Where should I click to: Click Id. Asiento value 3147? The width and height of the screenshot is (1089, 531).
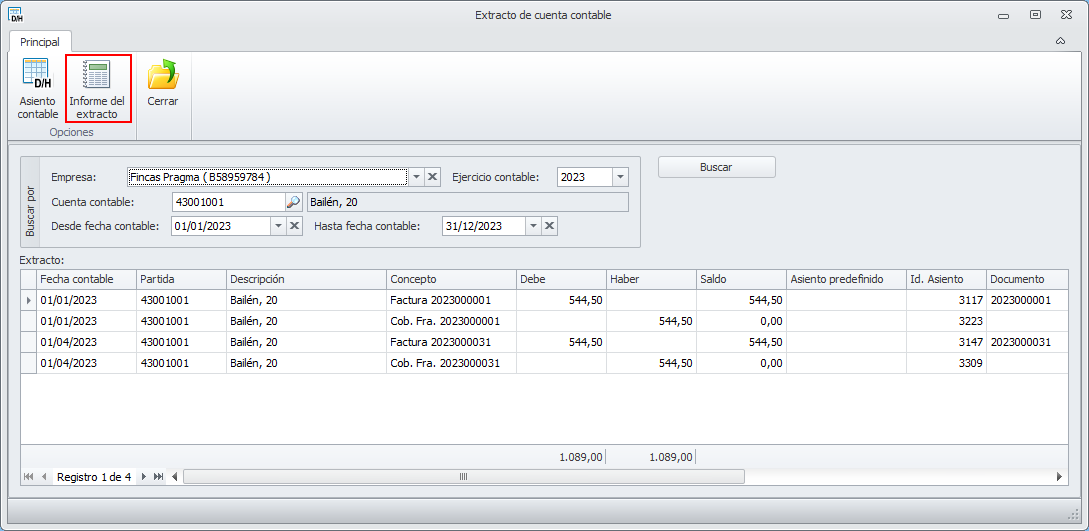tap(946, 342)
